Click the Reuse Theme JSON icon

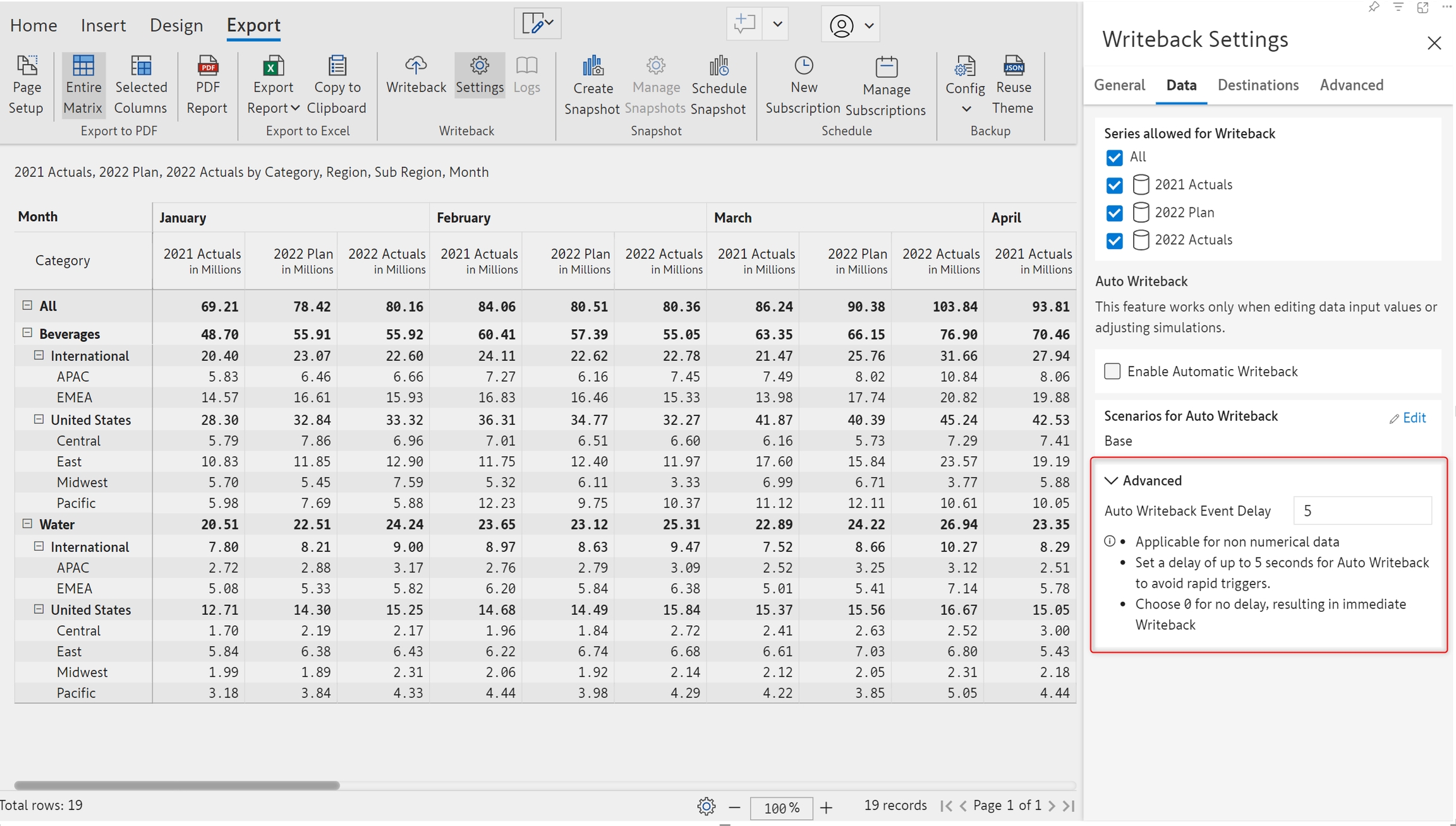click(x=1013, y=66)
